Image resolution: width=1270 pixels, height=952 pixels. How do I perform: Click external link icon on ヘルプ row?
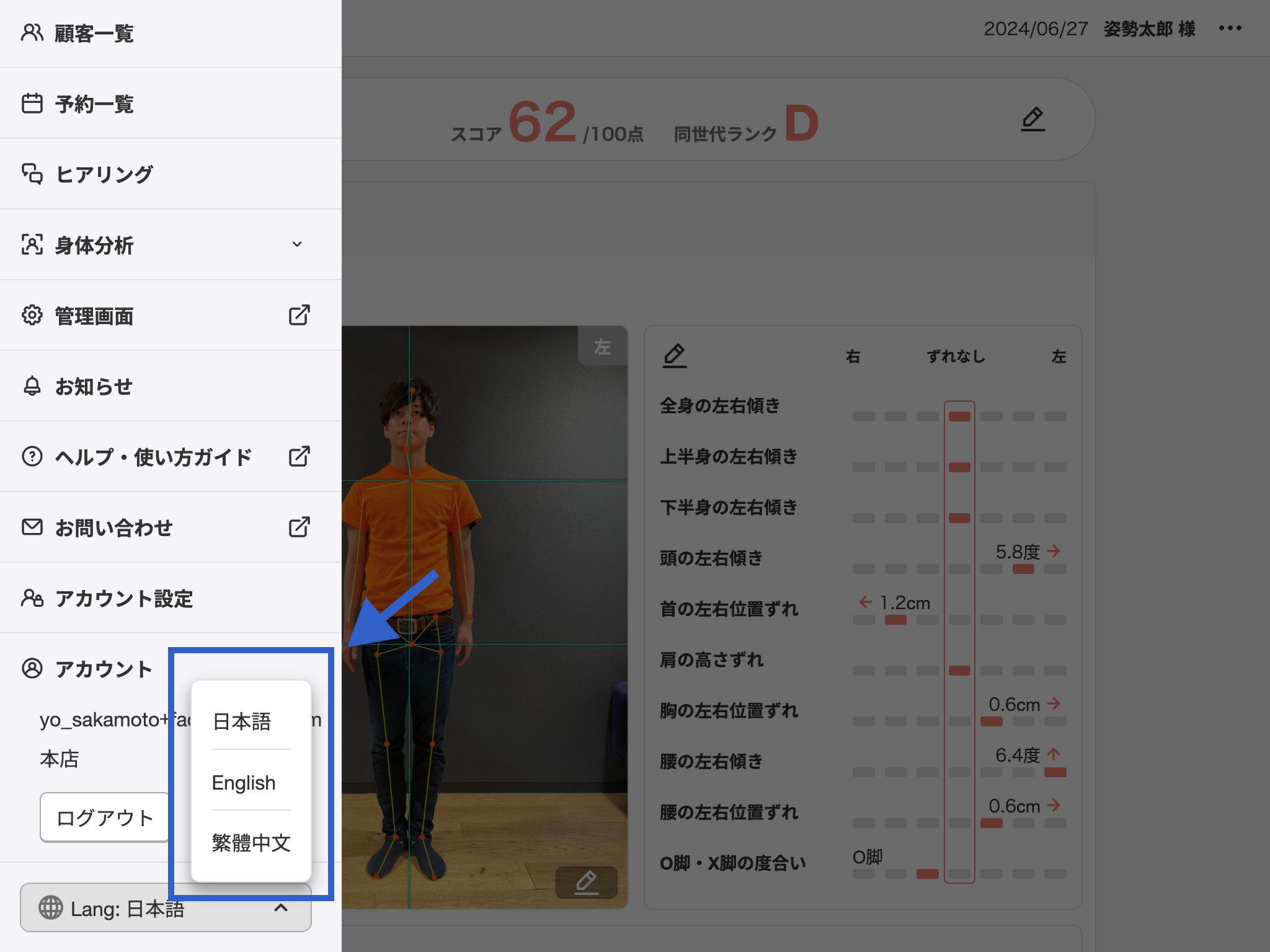coord(300,456)
